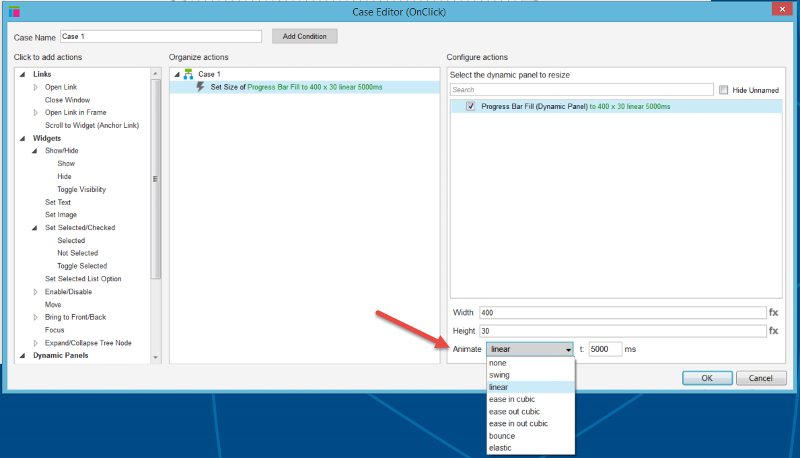The height and width of the screenshot is (458, 800).
Task: Open the Animate easing dropdown
Action: coord(530,349)
